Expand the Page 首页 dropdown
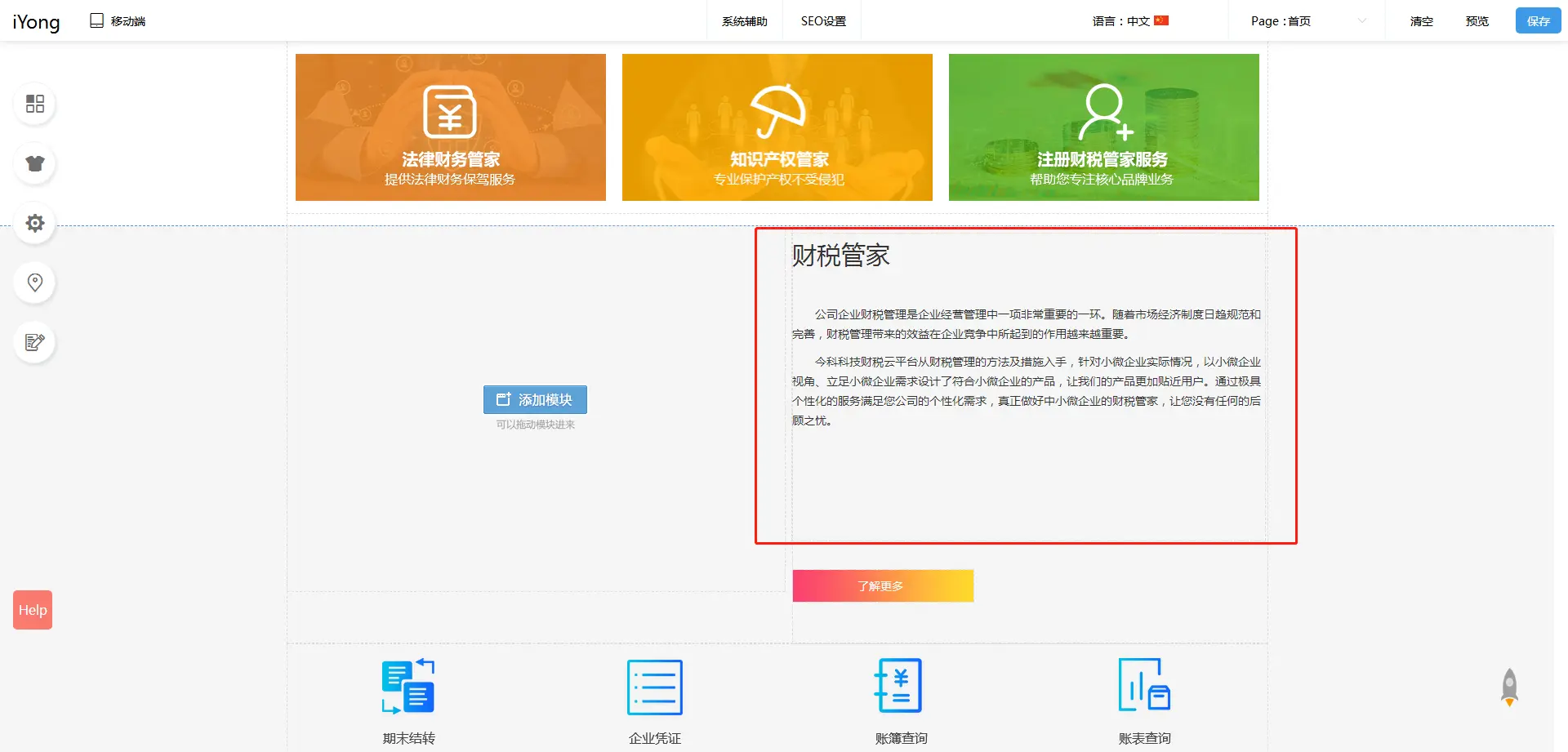1568x752 pixels. 1307,21
